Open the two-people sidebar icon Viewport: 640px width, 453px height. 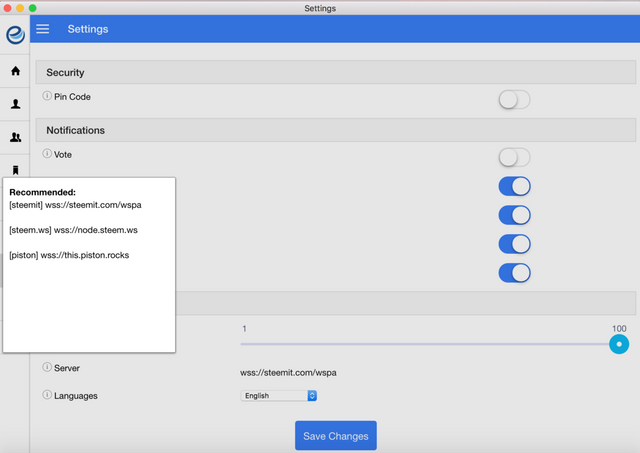tap(16, 137)
